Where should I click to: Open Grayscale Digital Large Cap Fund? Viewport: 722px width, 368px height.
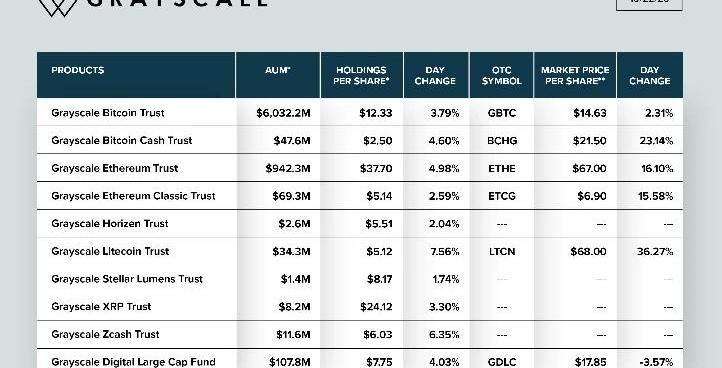pos(133,362)
